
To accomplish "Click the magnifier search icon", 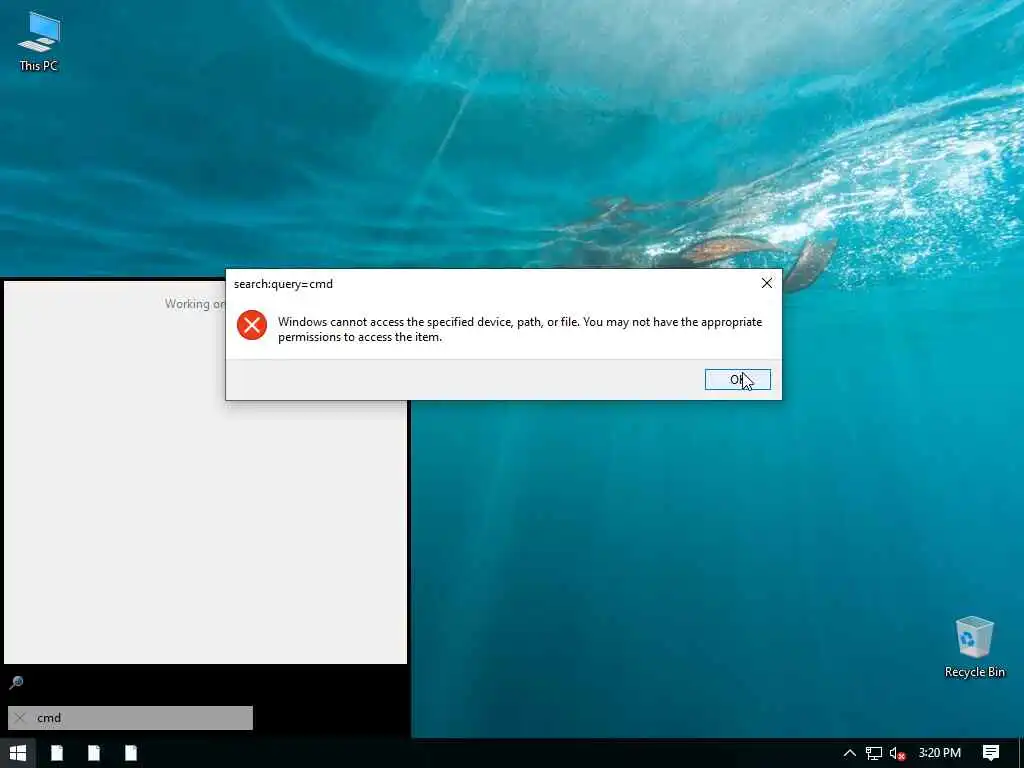I will [x=16, y=682].
